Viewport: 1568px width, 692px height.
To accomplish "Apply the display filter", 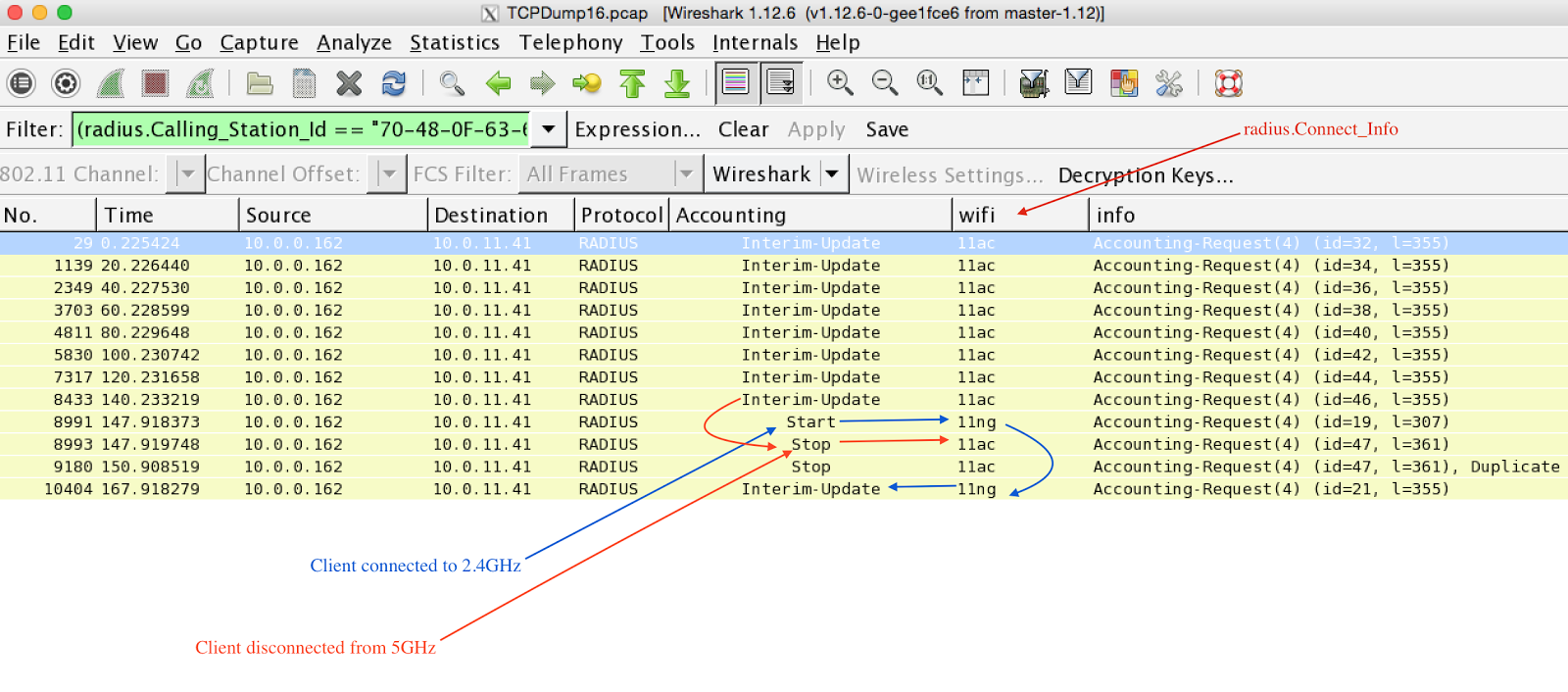I will pyautogui.click(x=816, y=129).
